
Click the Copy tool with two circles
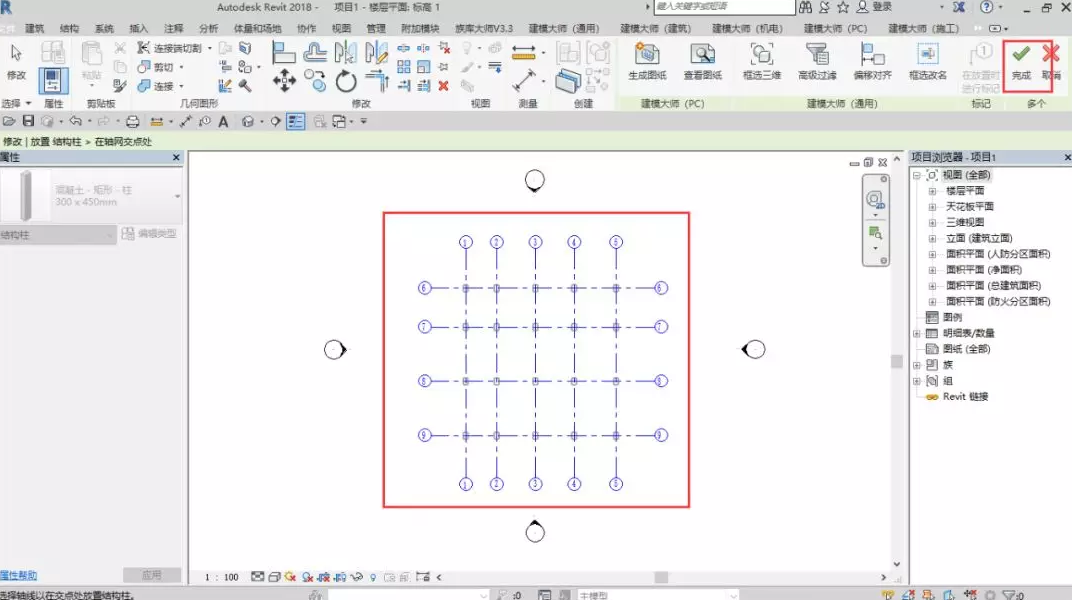point(315,81)
